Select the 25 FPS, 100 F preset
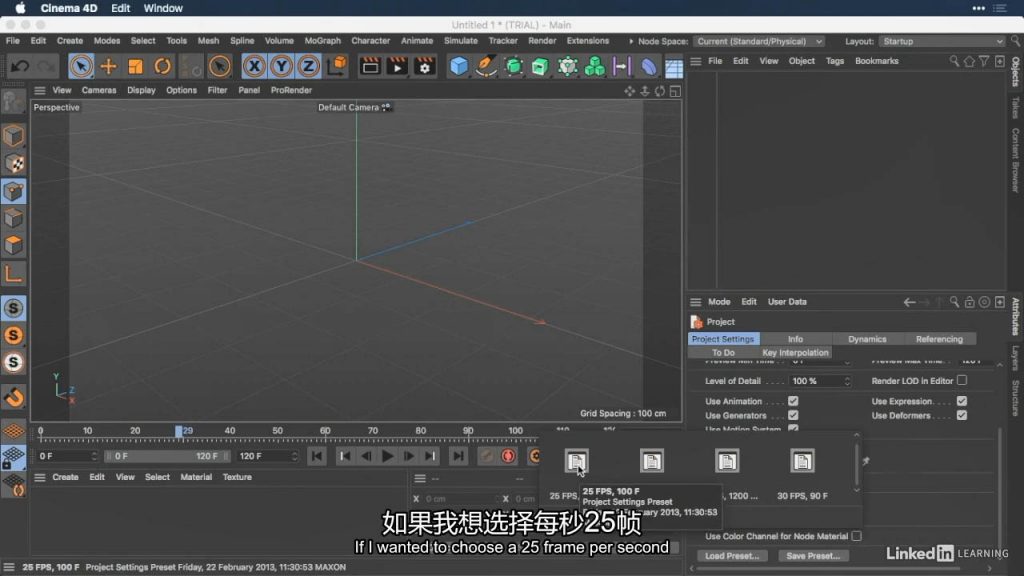The width and height of the screenshot is (1024, 576). pos(576,461)
